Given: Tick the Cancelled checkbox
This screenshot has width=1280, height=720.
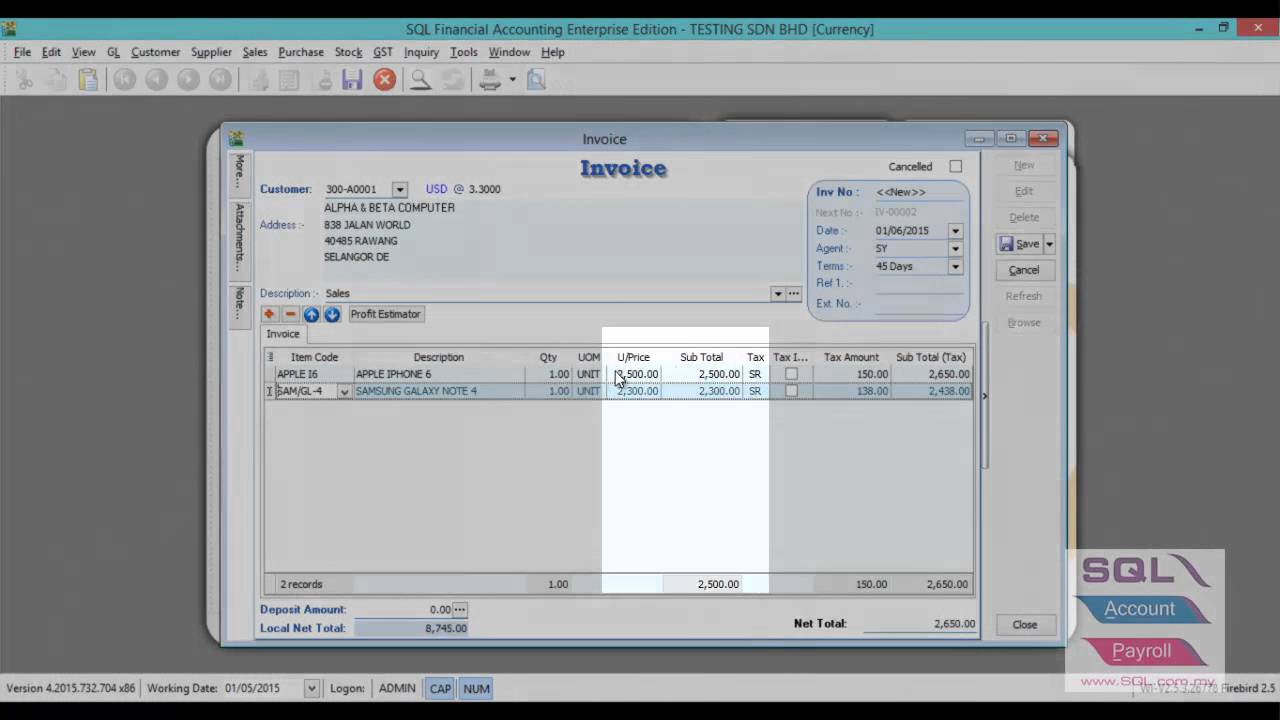Looking at the screenshot, I should (x=955, y=167).
